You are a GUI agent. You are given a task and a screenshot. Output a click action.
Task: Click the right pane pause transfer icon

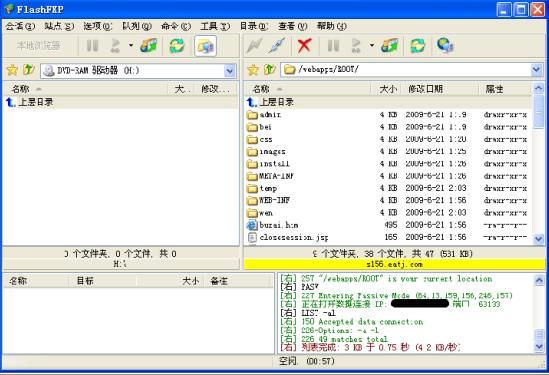click(x=333, y=46)
